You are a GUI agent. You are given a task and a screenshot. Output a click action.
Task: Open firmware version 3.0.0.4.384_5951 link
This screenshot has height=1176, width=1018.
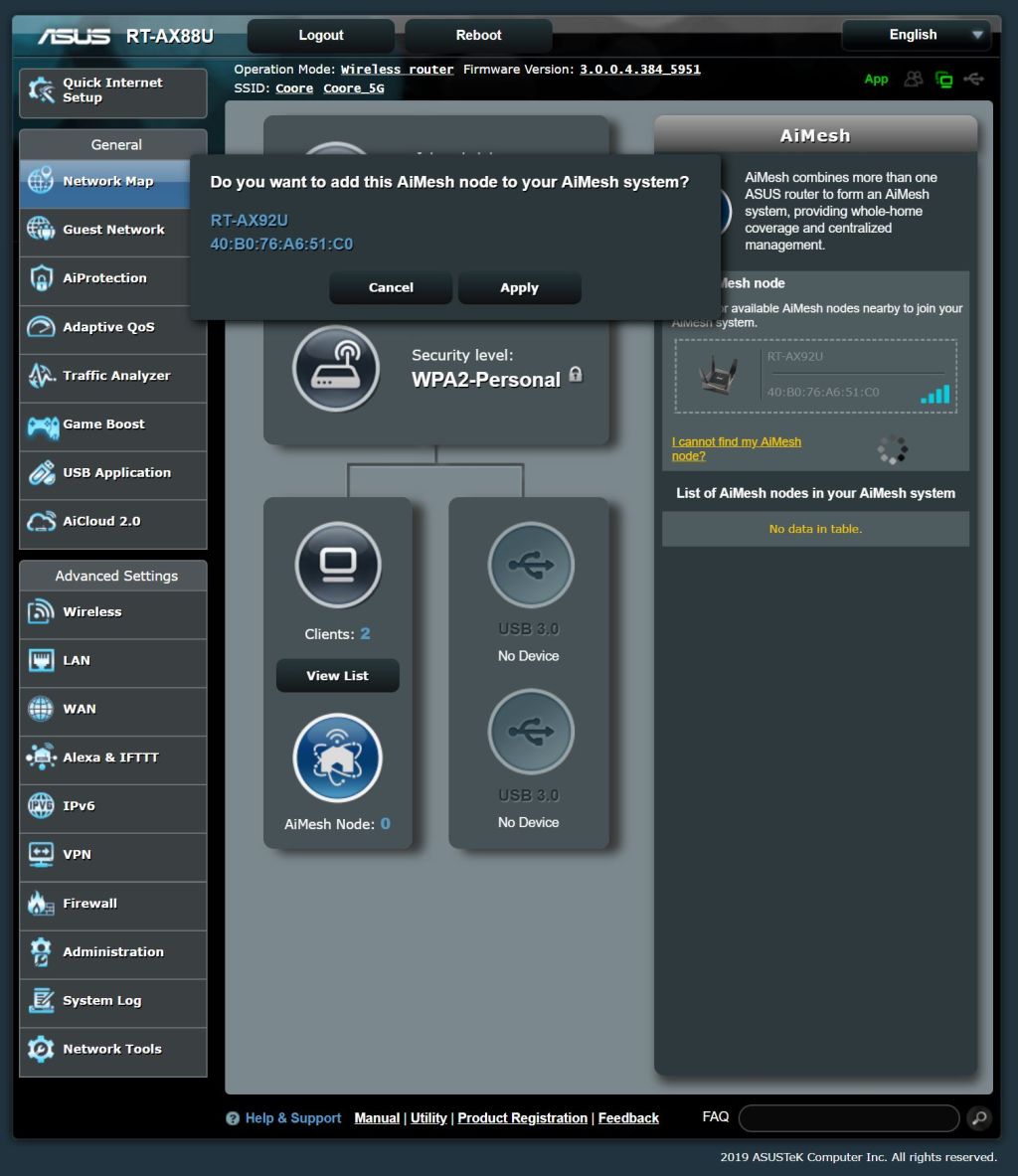pyautogui.click(x=640, y=69)
